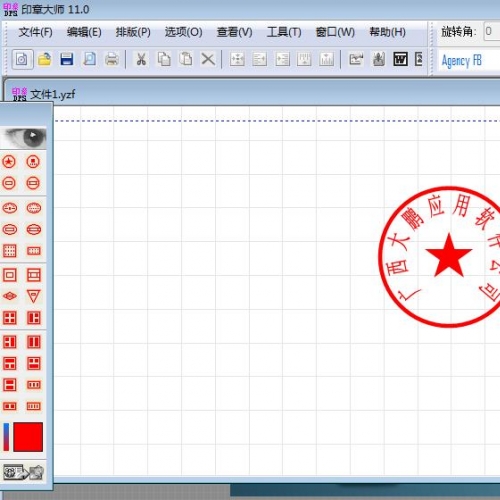Click the new document toolbar icon

(x=22, y=60)
